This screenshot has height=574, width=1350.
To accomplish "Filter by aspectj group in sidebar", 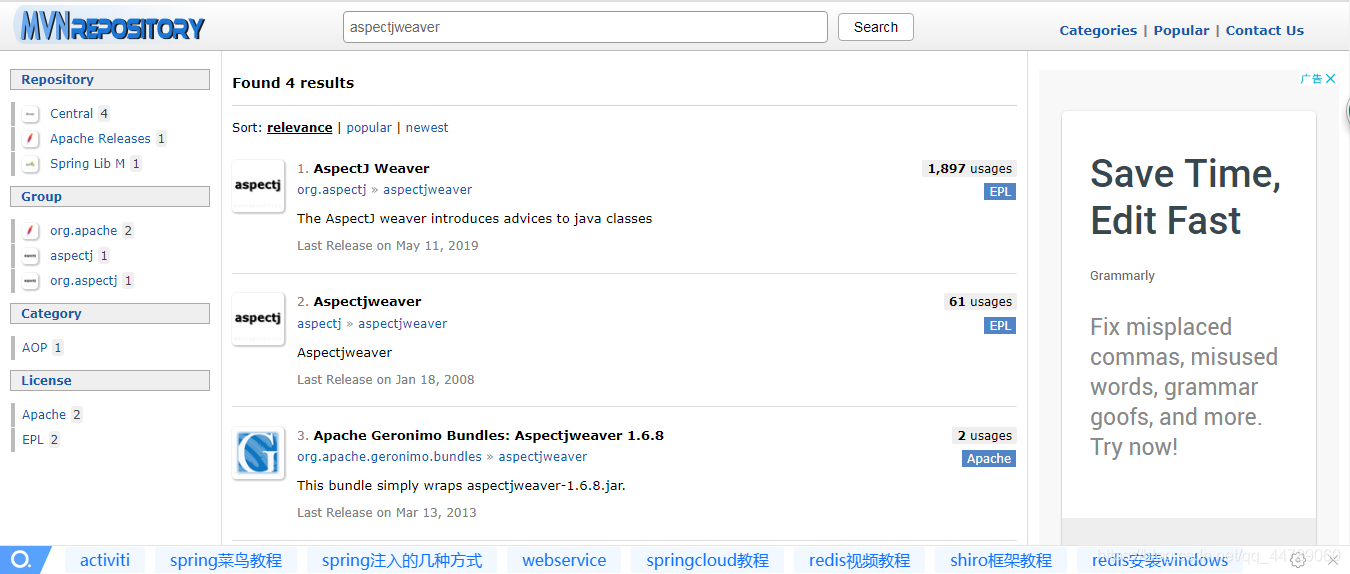I will (71, 256).
